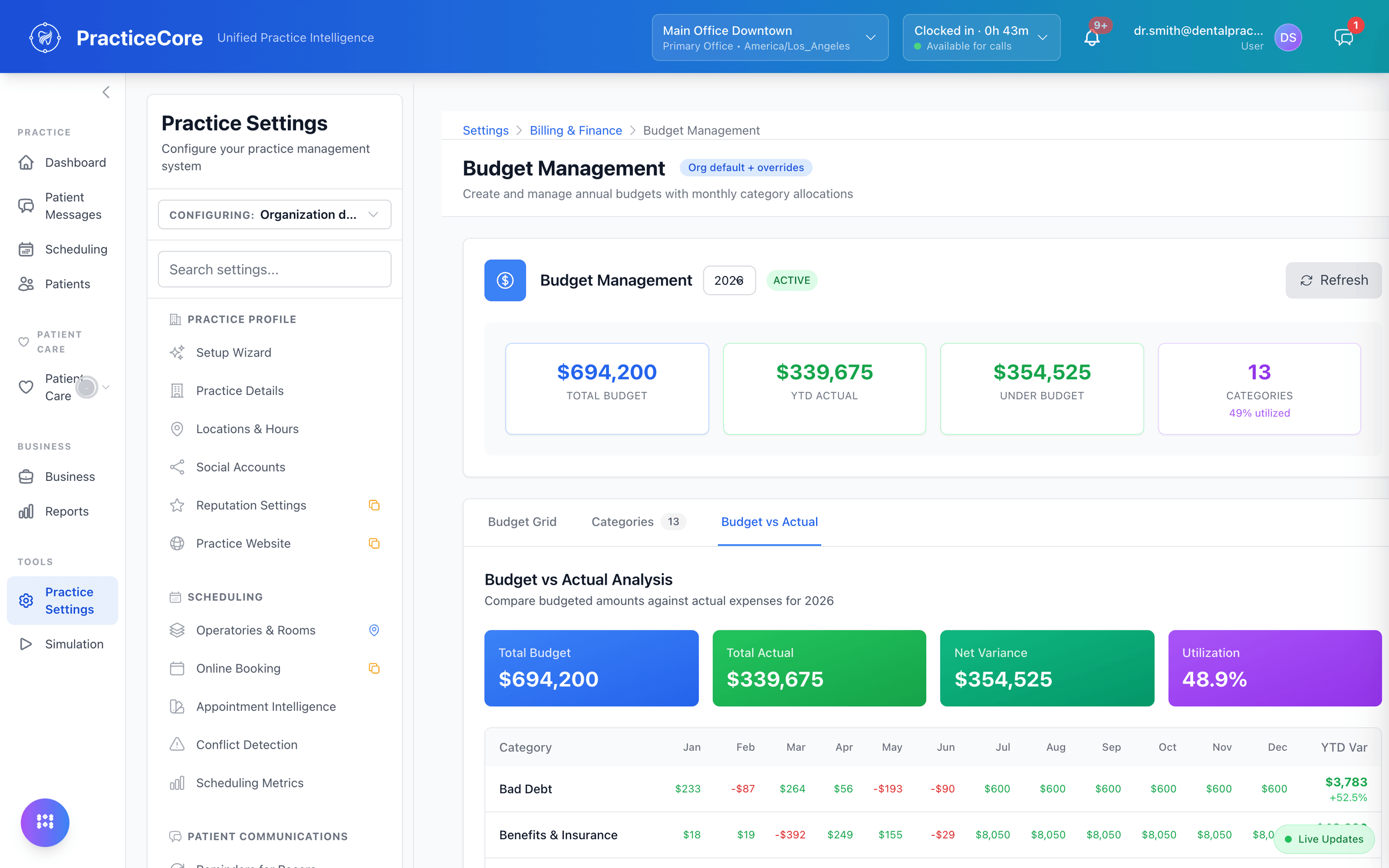Open Appointment Intelligence settings
1389x868 pixels.
274,706
